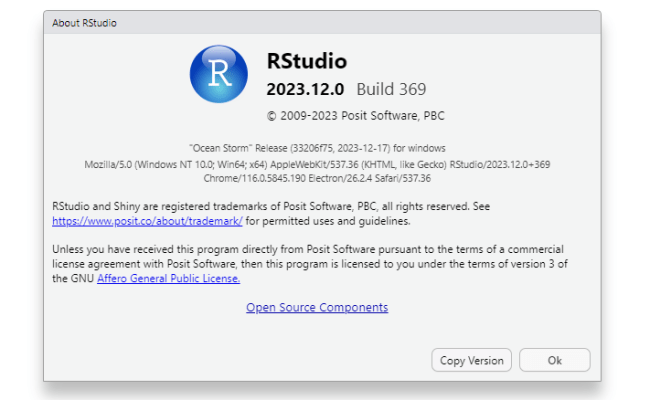
Task: Open the Open Source Components link
Action: [x=317, y=307]
